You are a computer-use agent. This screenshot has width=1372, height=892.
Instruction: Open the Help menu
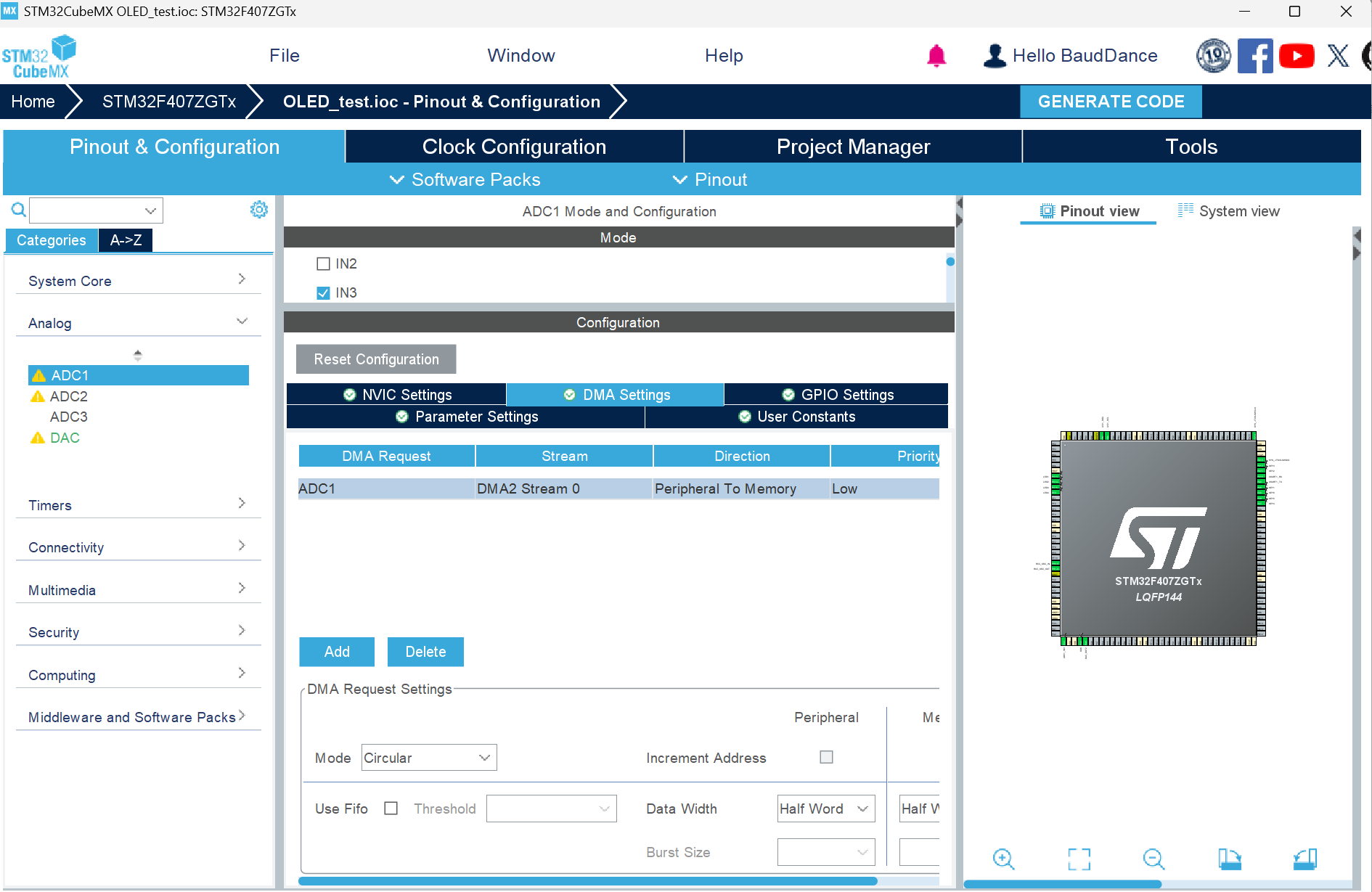click(x=724, y=56)
